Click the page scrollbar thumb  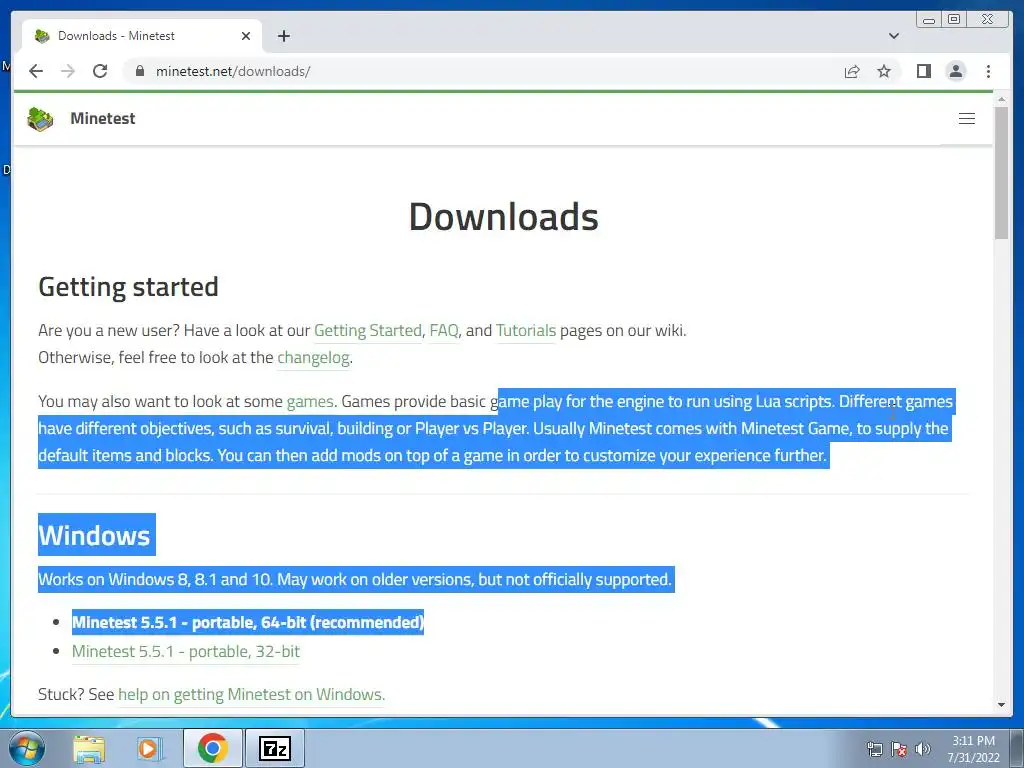[x=1001, y=173]
